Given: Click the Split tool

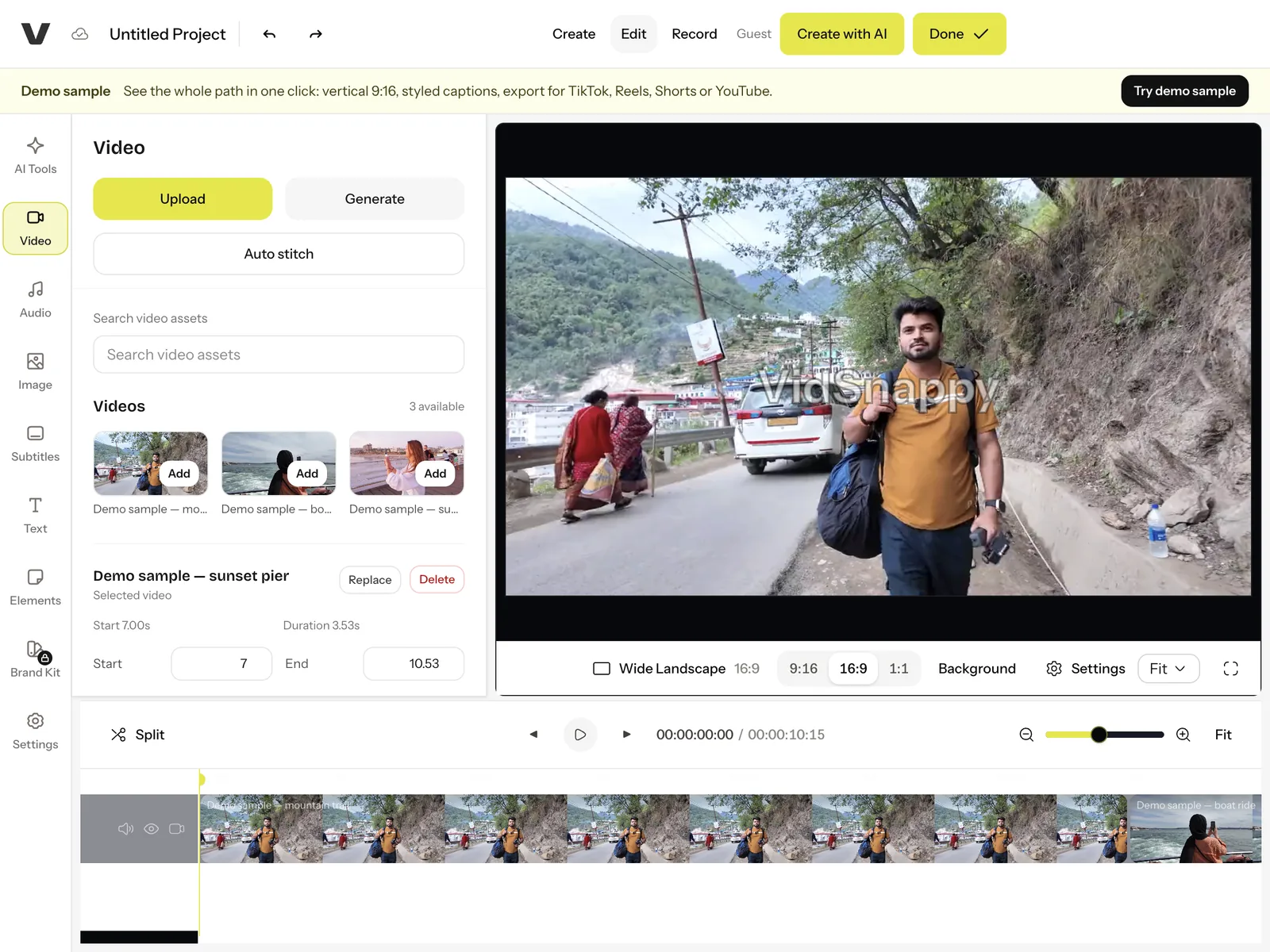Looking at the screenshot, I should pos(138,735).
